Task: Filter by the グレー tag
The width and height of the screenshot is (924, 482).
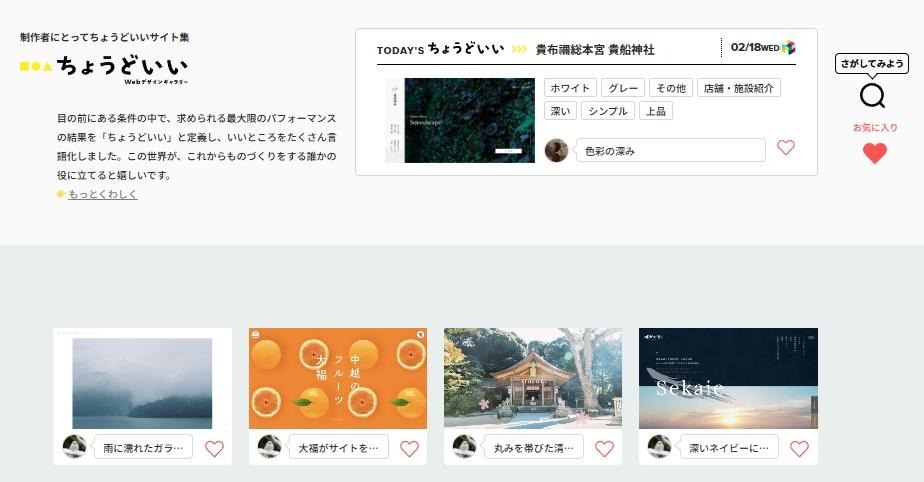Action: point(622,88)
